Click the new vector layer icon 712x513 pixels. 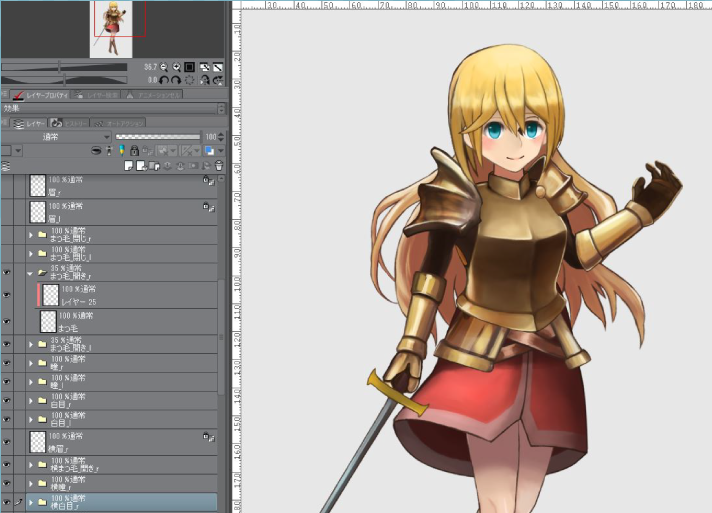[x=141, y=166]
